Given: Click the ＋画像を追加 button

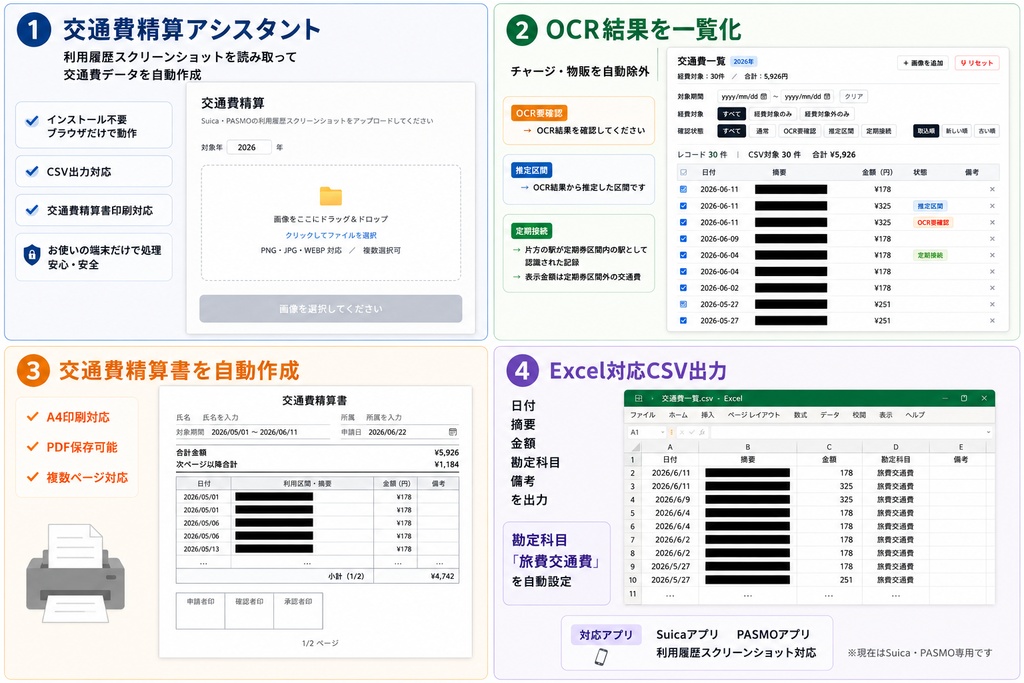Looking at the screenshot, I should 923,63.
